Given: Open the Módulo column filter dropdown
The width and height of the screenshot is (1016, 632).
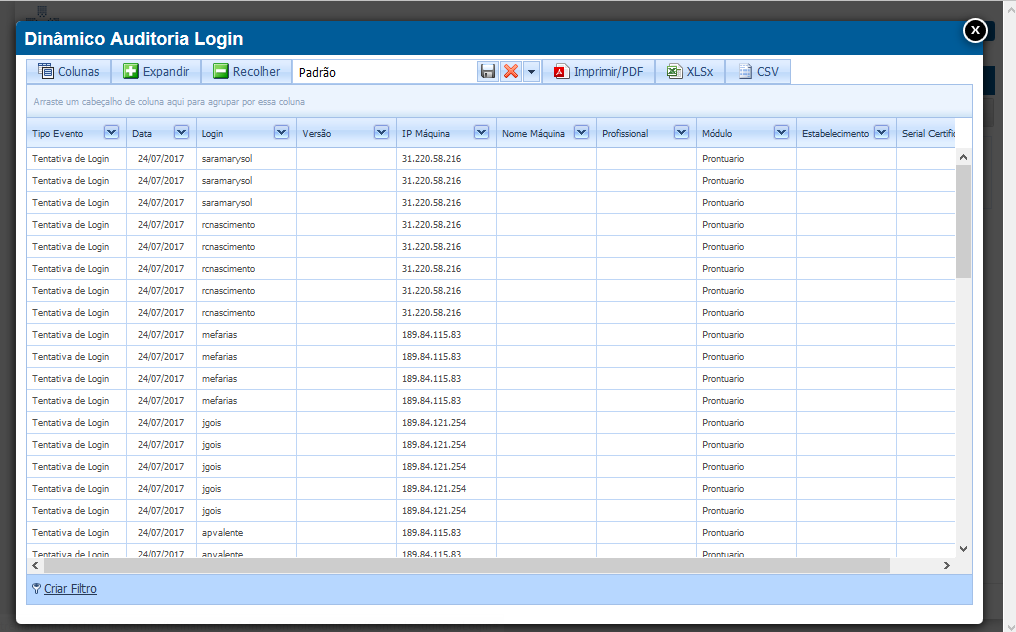Looking at the screenshot, I should [x=781, y=132].
